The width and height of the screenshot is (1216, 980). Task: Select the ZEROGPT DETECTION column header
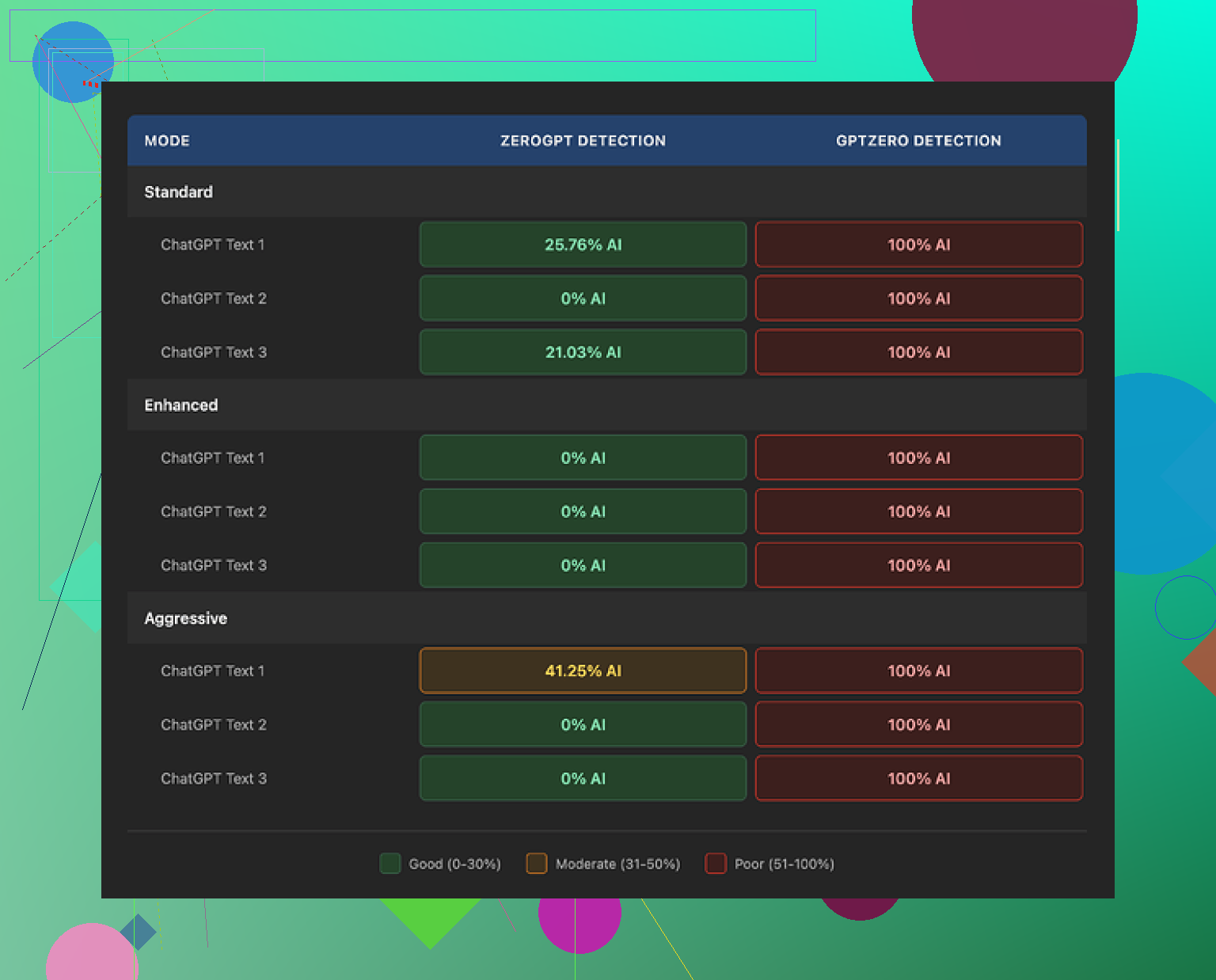point(583,141)
